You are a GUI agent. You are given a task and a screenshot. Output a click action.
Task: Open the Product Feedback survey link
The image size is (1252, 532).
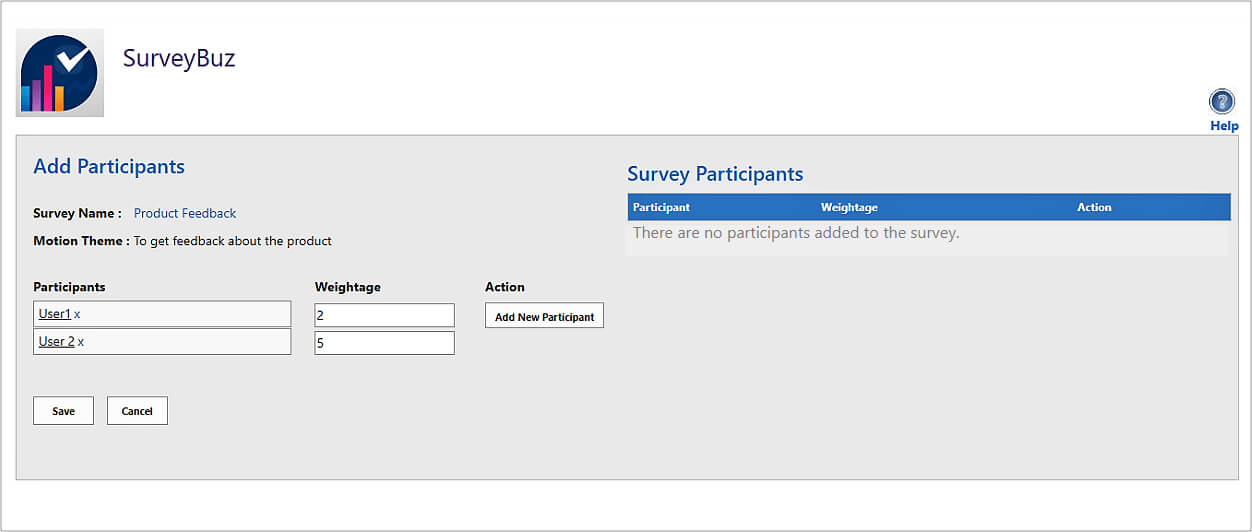[185, 213]
